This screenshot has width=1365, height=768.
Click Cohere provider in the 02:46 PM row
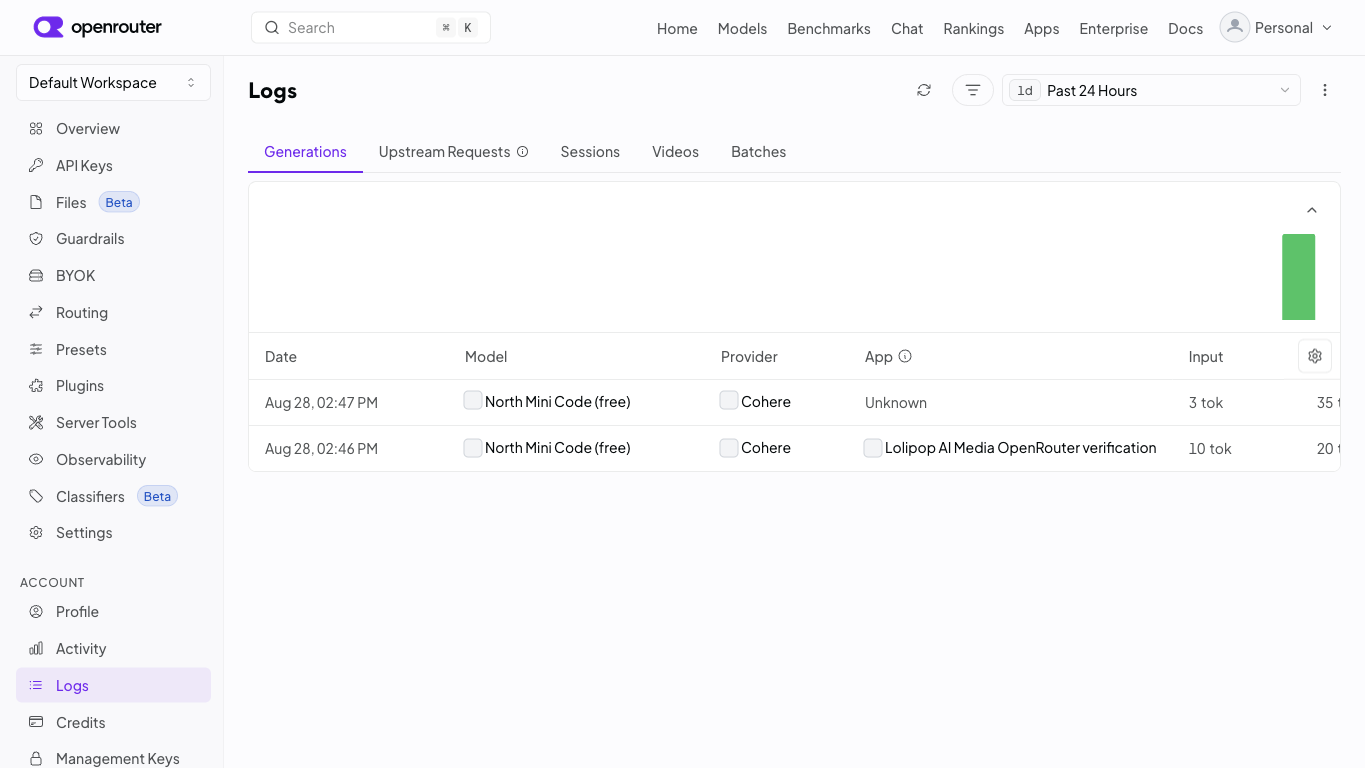(766, 448)
